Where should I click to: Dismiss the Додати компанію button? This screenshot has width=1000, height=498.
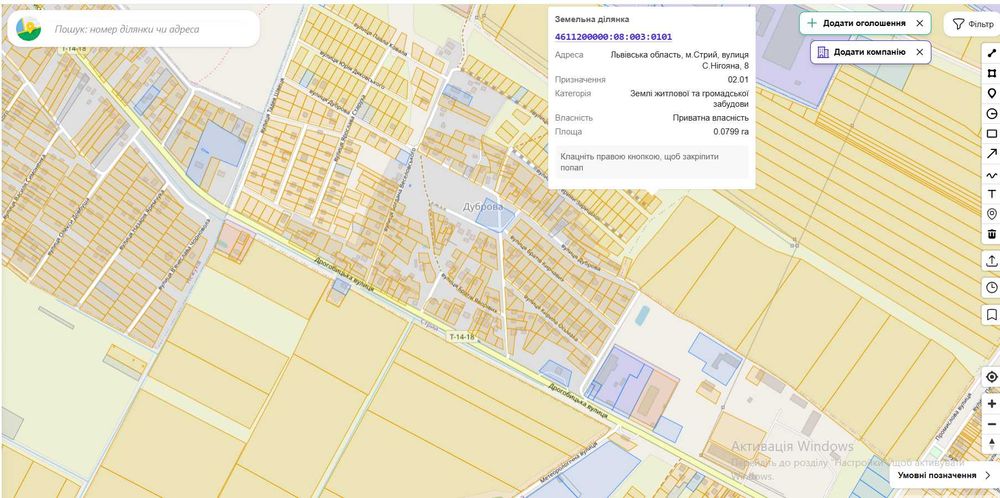919,52
